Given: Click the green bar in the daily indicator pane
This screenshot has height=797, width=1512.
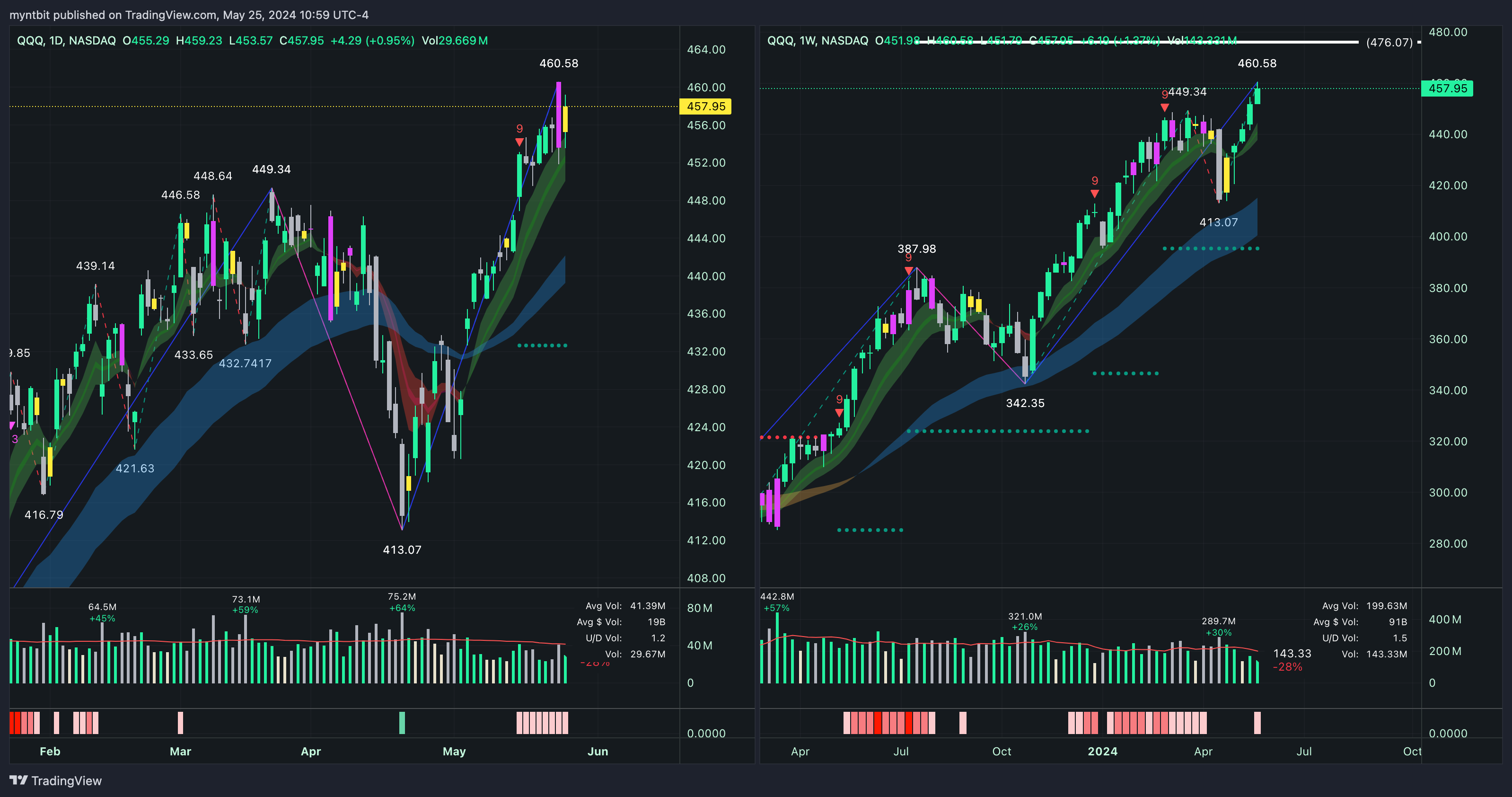Looking at the screenshot, I should coord(402,722).
